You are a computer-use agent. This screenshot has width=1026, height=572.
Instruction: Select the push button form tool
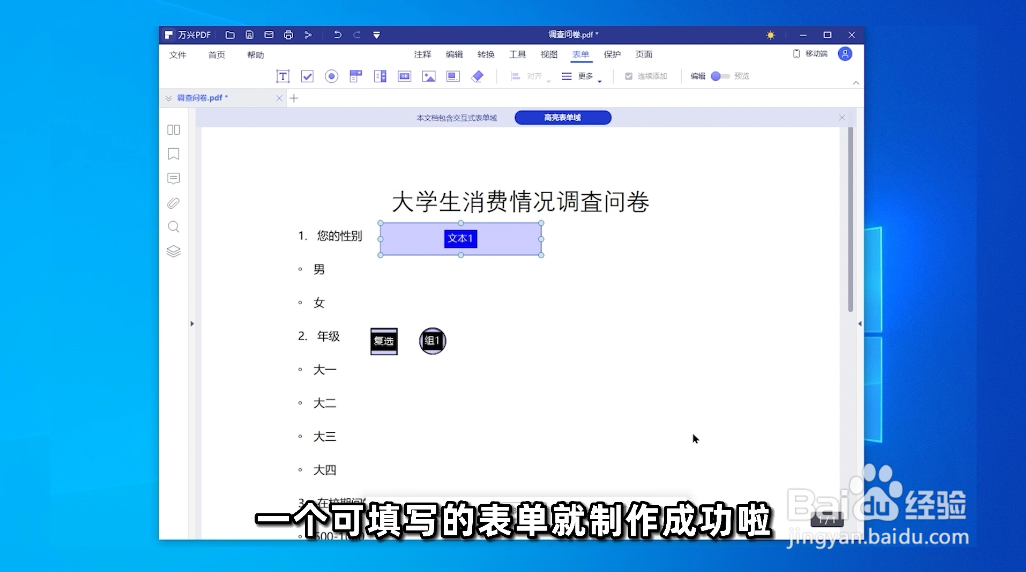(x=404, y=77)
